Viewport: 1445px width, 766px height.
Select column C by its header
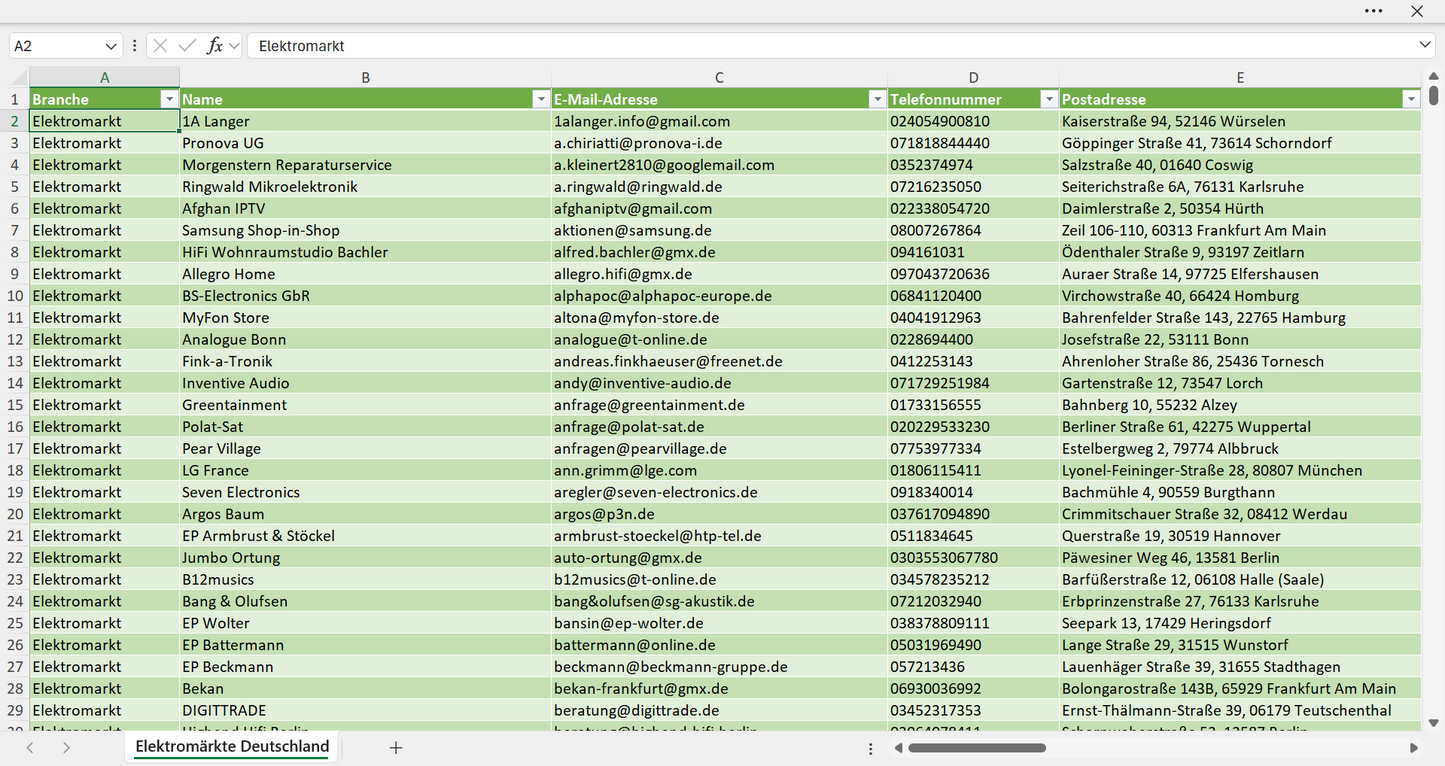point(719,77)
